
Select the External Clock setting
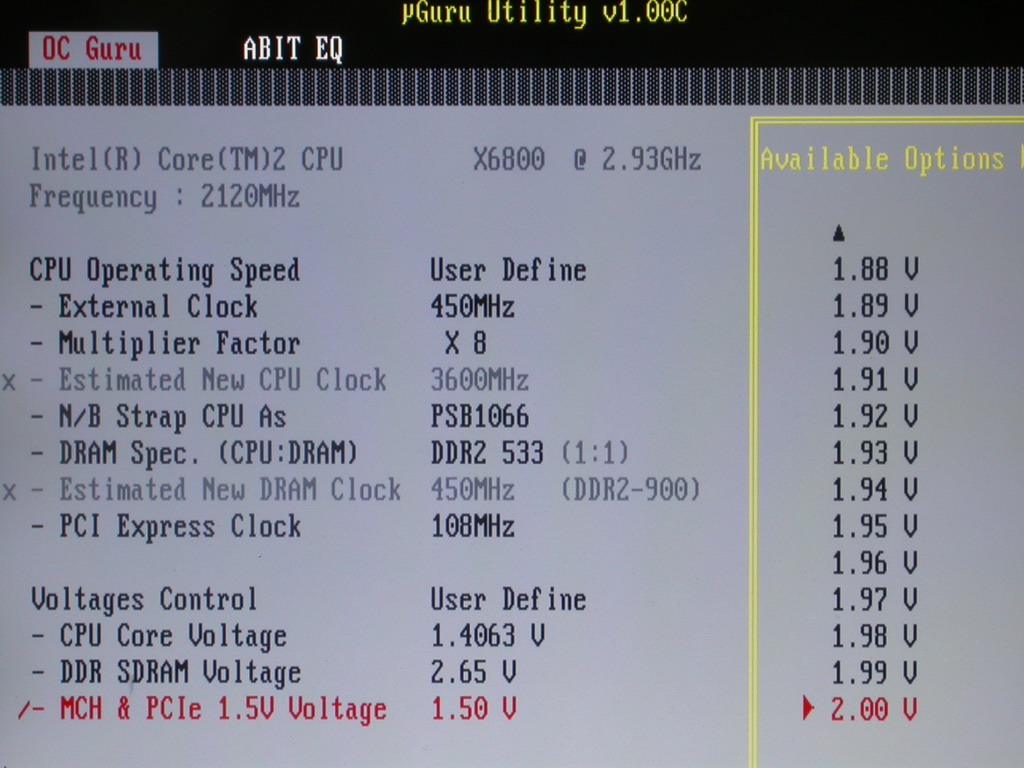tap(158, 307)
